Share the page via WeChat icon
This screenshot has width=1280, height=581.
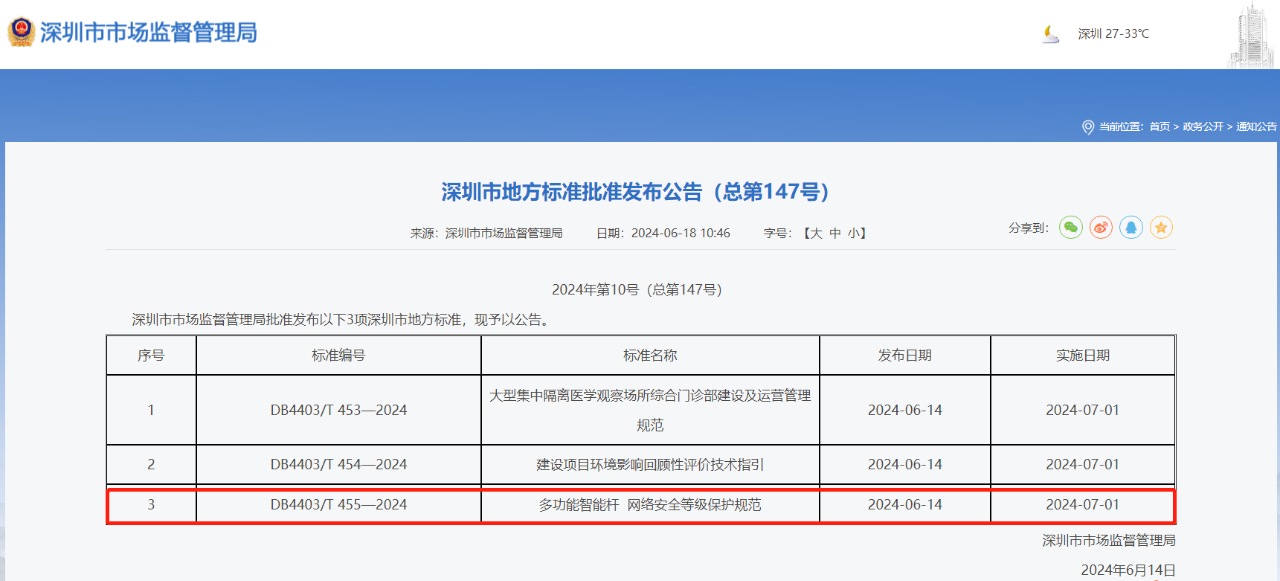tap(1071, 228)
